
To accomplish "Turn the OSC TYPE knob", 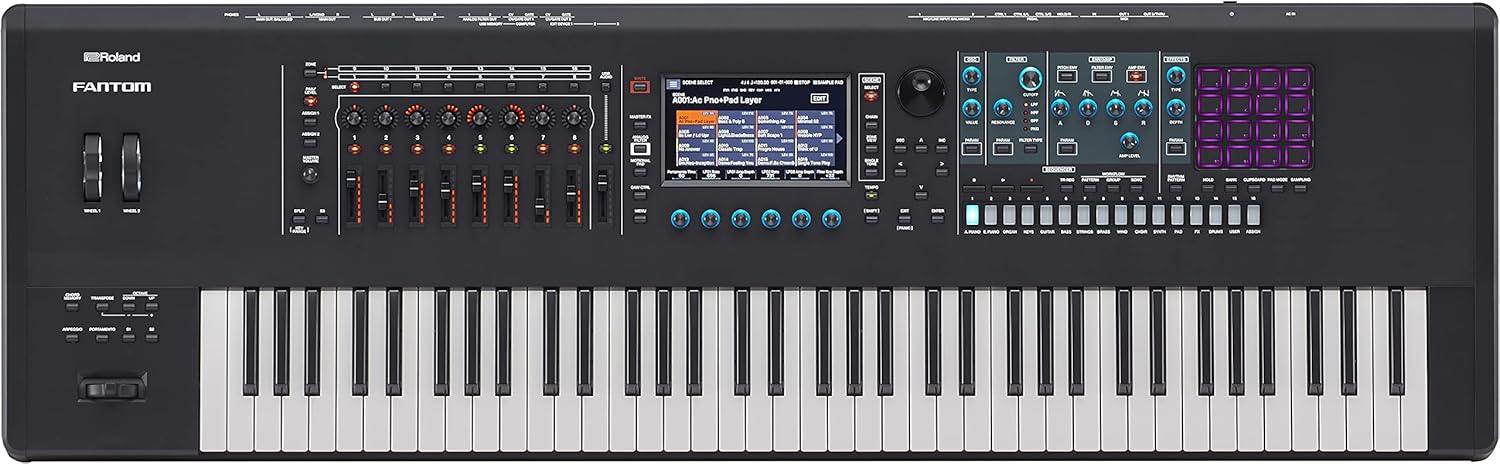I will tap(971, 75).
